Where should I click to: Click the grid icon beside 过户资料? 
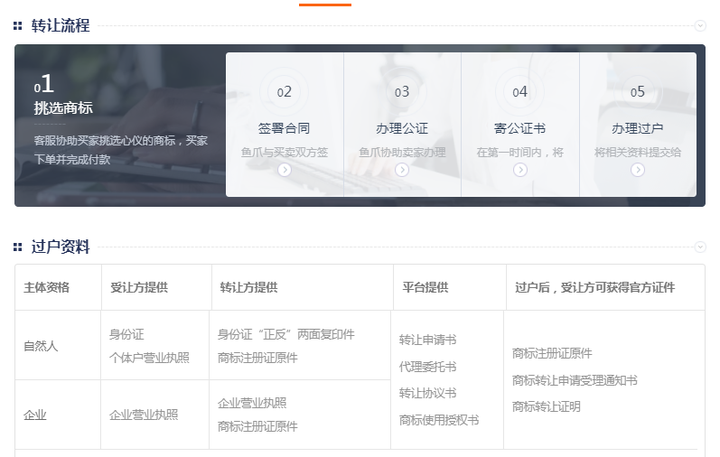point(17,248)
